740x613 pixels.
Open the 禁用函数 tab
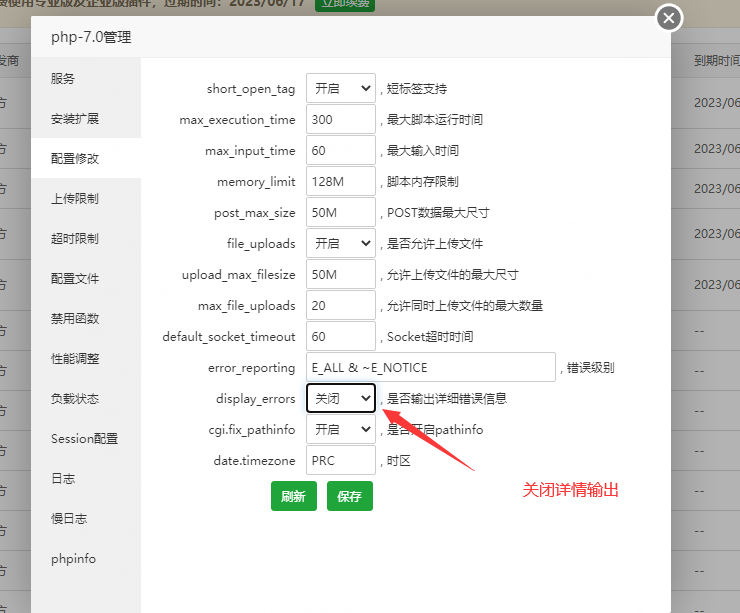point(86,319)
